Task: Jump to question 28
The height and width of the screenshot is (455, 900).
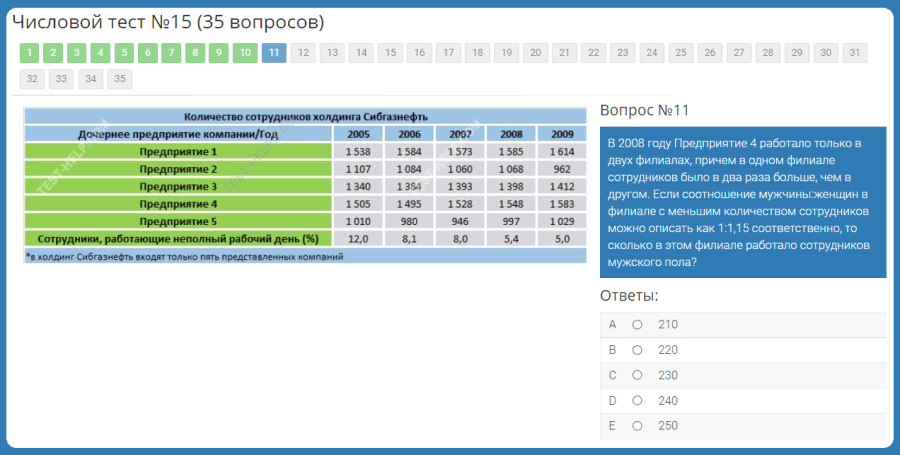Action: coord(768,53)
